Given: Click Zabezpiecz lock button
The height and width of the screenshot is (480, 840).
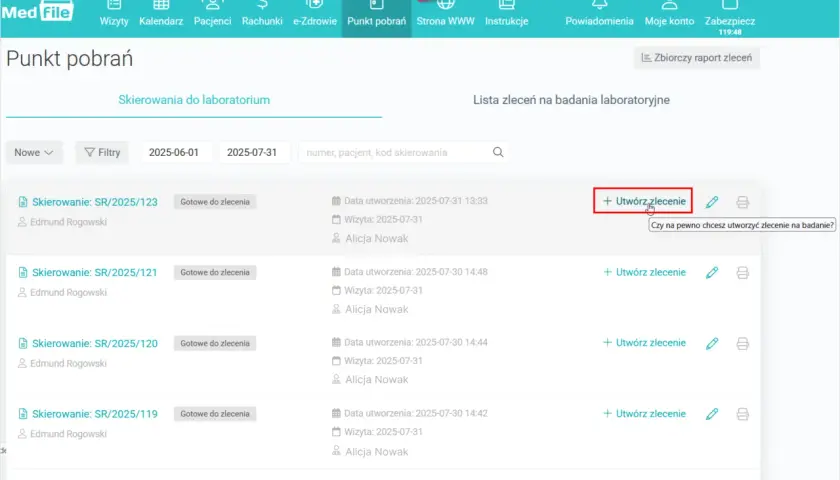Looking at the screenshot, I should tap(730, 16).
